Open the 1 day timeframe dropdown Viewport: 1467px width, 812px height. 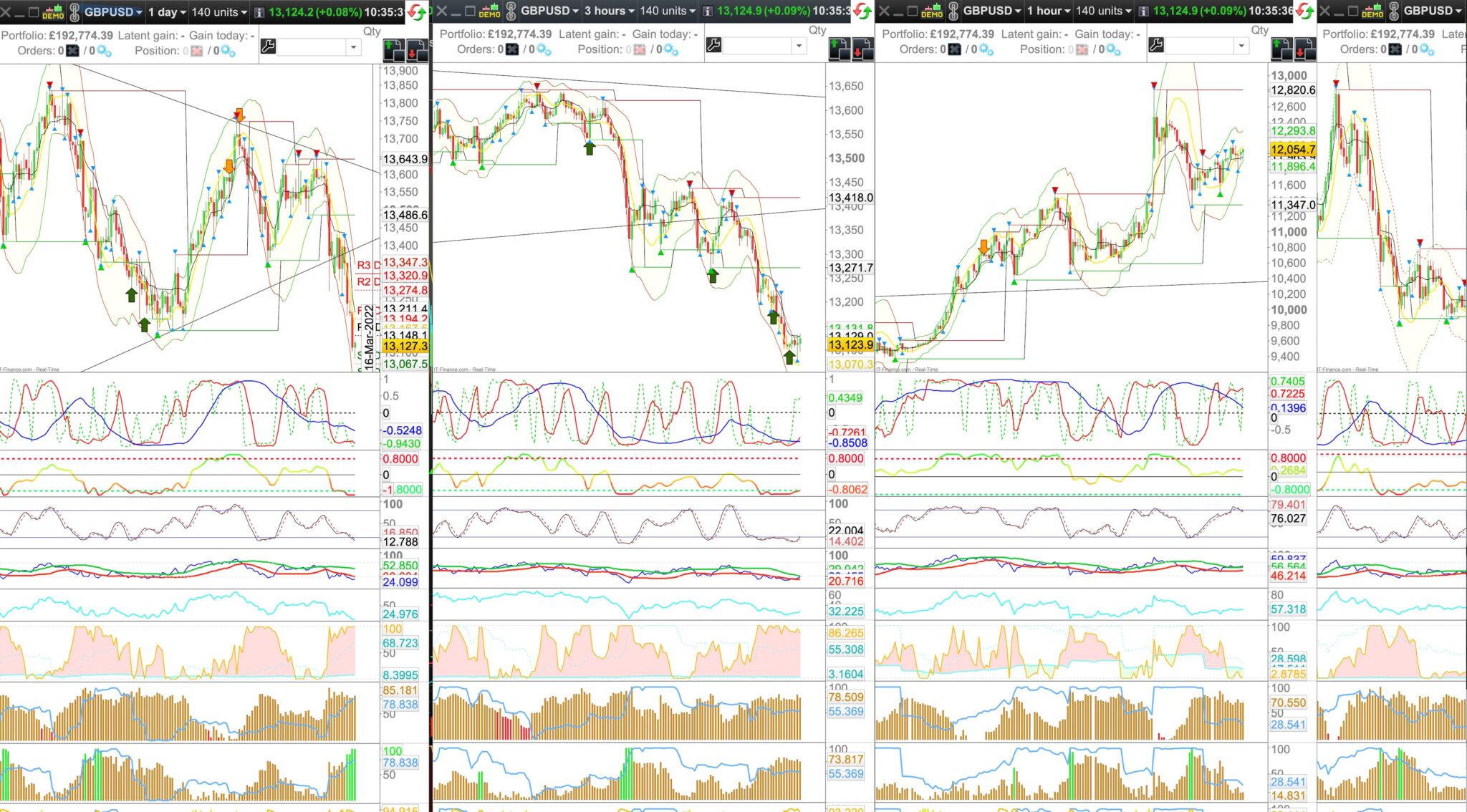click(x=167, y=12)
